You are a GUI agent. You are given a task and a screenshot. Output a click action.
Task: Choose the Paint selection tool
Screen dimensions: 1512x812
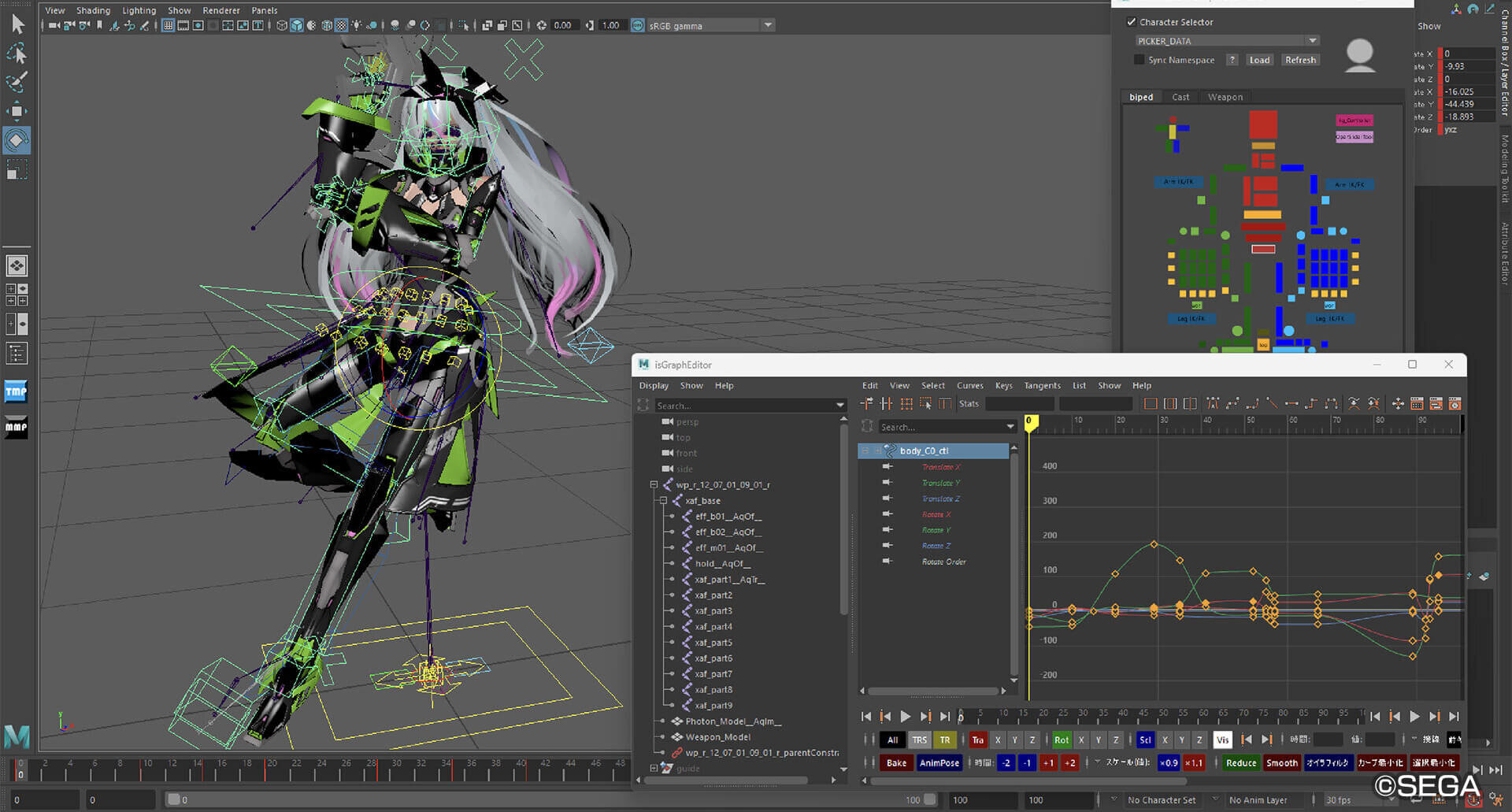click(x=17, y=82)
